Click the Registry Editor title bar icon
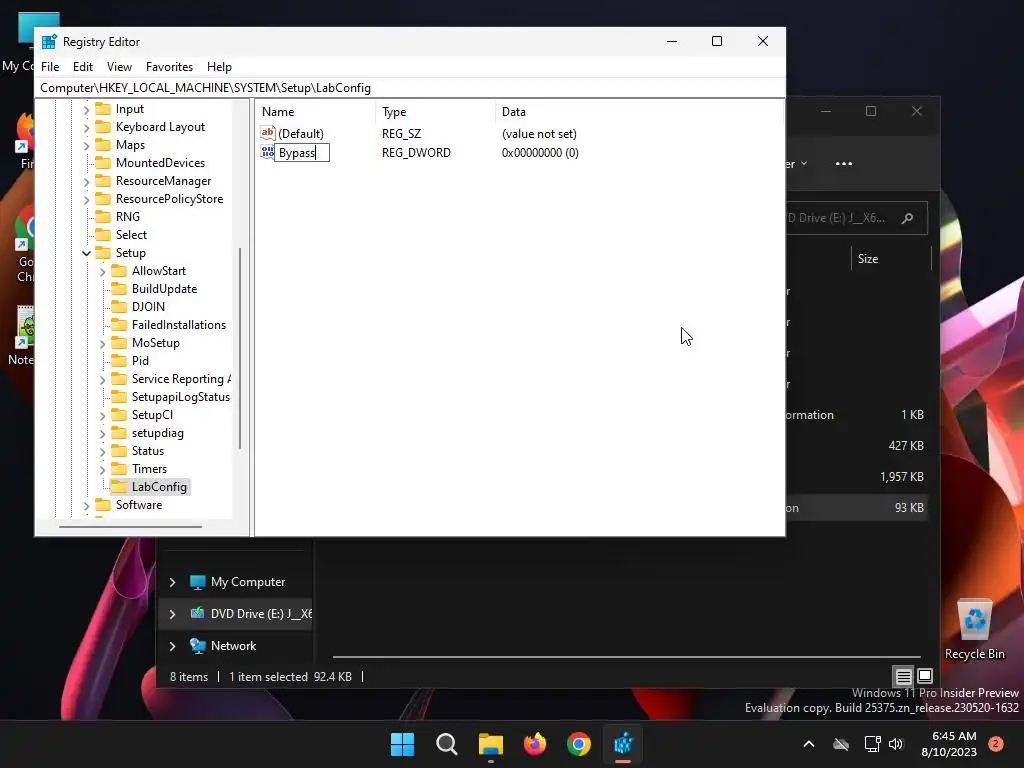Viewport: 1024px width, 768px height. (x=49, y=42)
